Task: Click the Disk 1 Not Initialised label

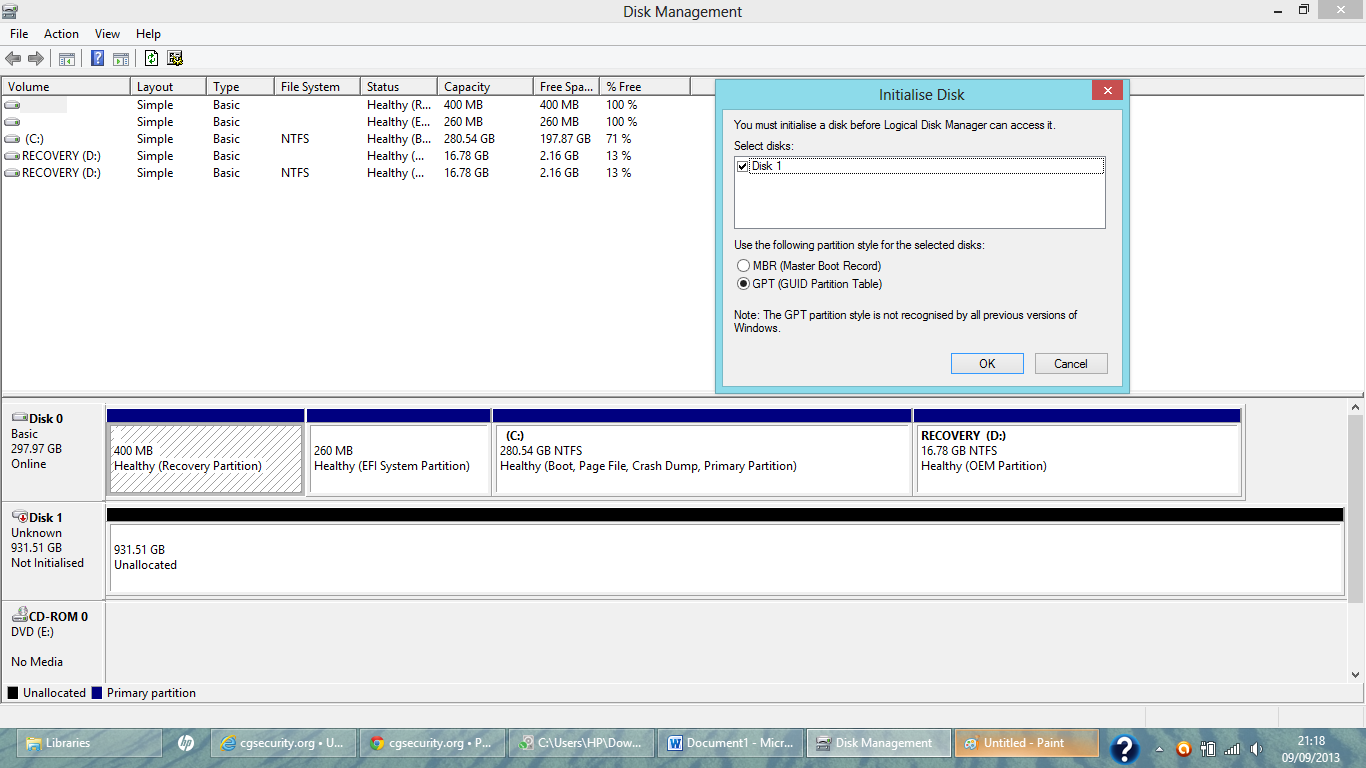Action: tap(47, 563)
